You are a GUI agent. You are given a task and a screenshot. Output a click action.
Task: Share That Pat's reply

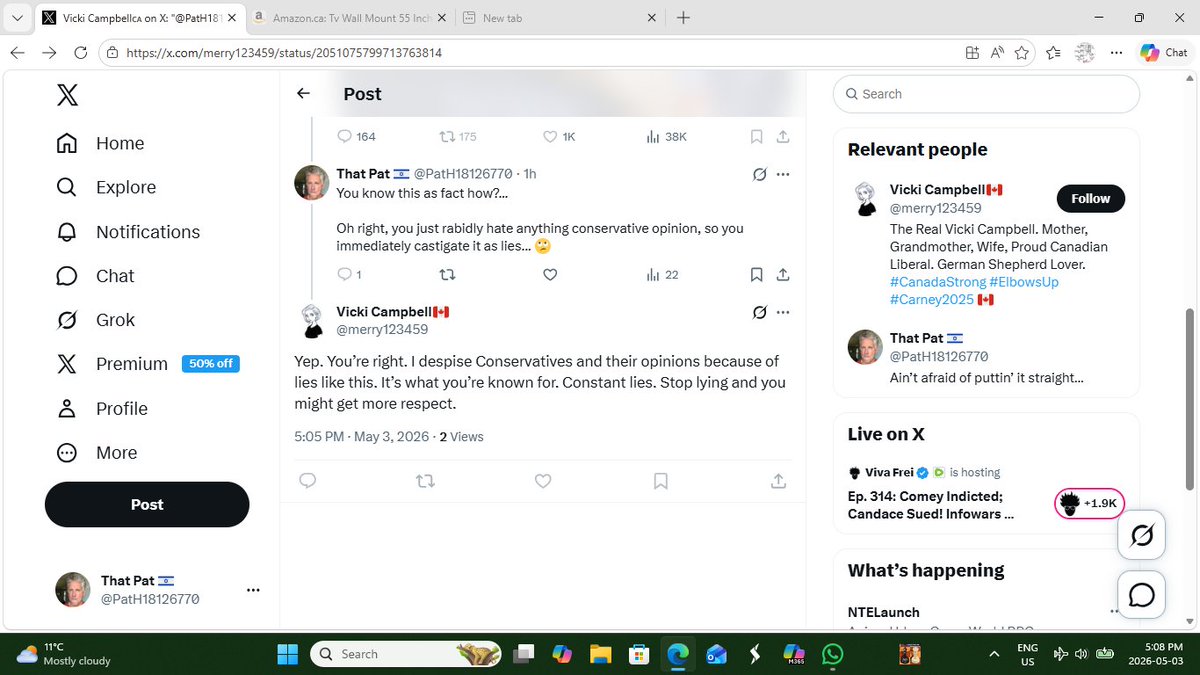(x=783, y=274)
